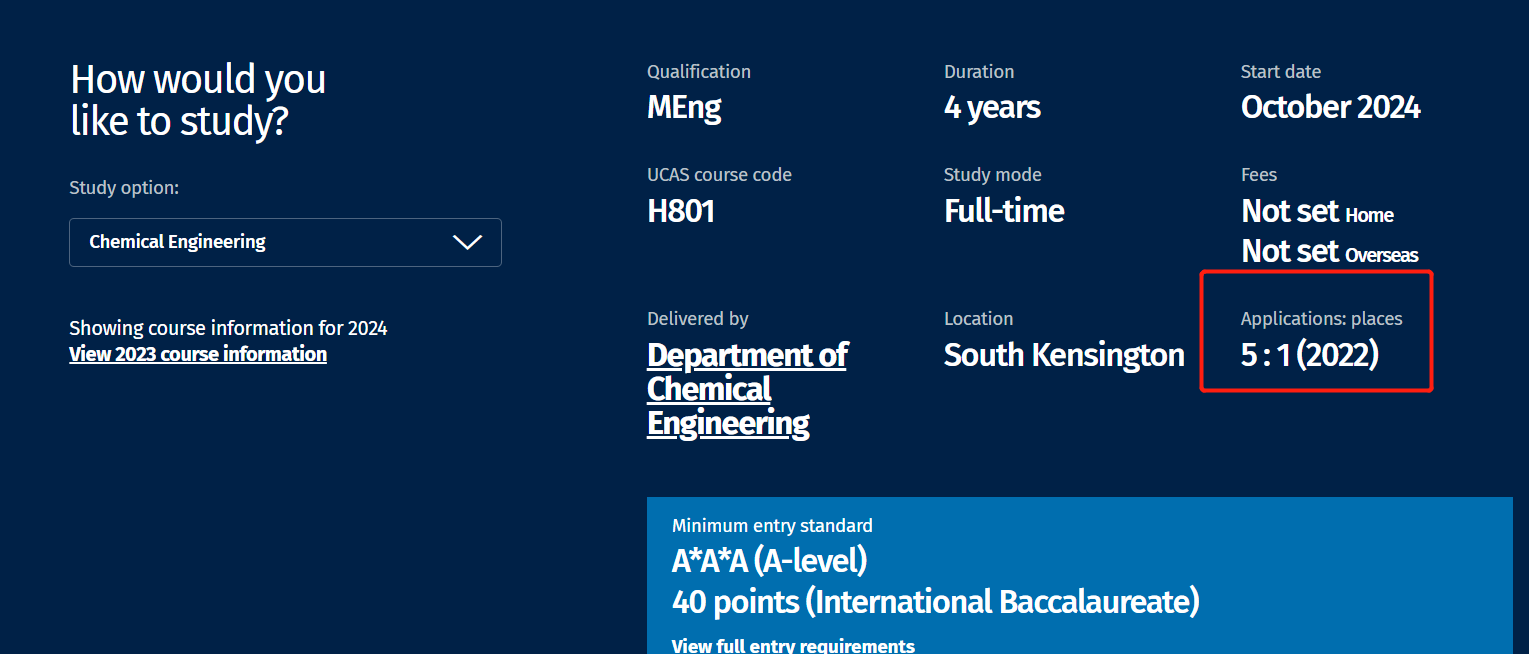Click View full entry requirements link
Viewport: 1529px width, 654px height.
(x=793, y=645)
